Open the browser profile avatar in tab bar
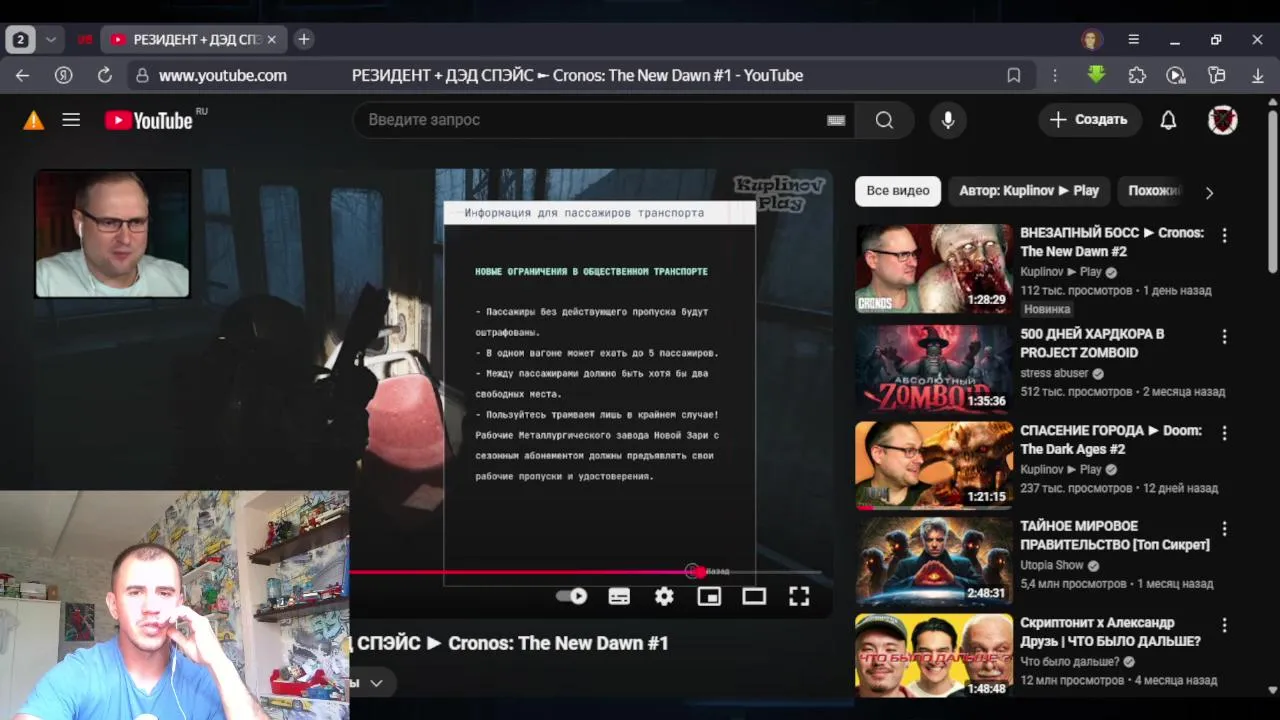The width and height of the screenshot is (1280, 720). pyautogui.click(x=1091, y=40)
